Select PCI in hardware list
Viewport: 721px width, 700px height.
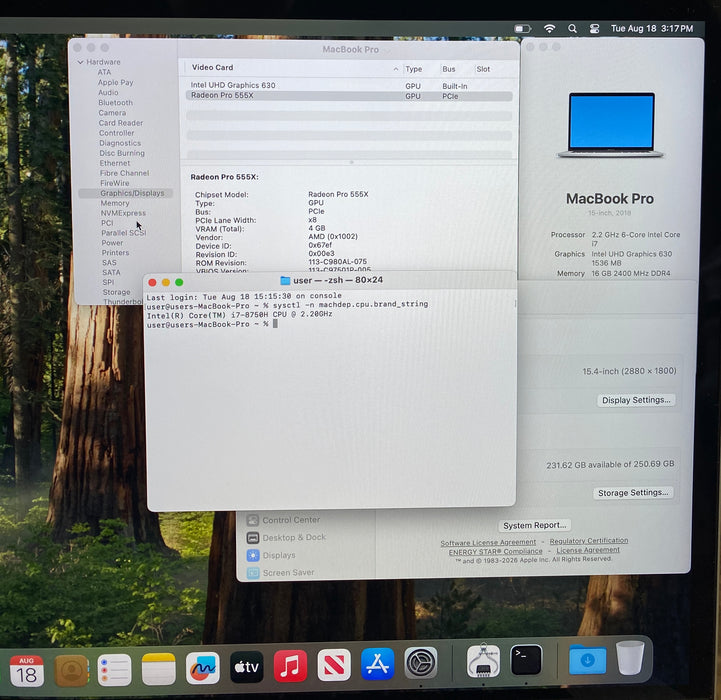tap(107, 223)
